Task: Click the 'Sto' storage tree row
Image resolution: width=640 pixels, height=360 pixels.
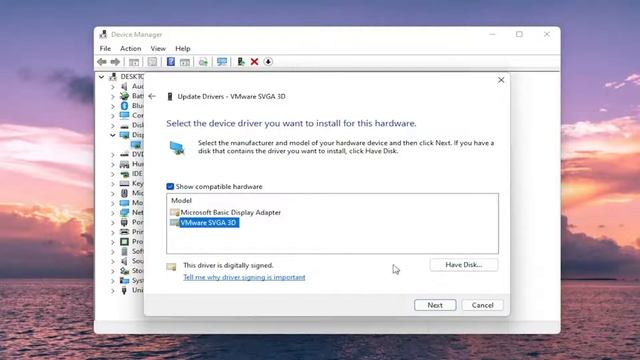Action: click(x=131, y=271)
